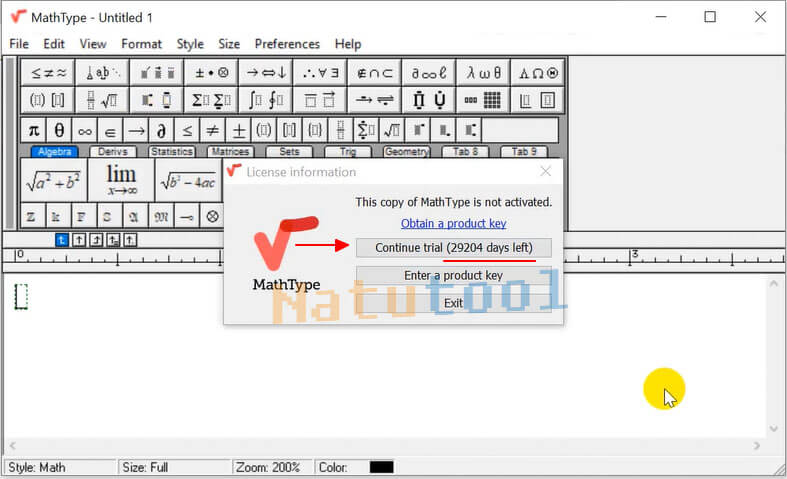The image size is (787, 479).
Task: Insert the sqrt(b²−4ac) expression
Action: [x=189, y=180]
